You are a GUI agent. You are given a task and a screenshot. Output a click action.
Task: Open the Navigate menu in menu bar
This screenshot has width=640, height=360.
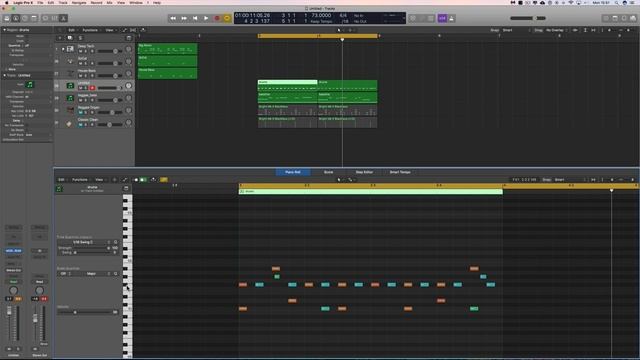pyautogui.click(x=79, y=2)
